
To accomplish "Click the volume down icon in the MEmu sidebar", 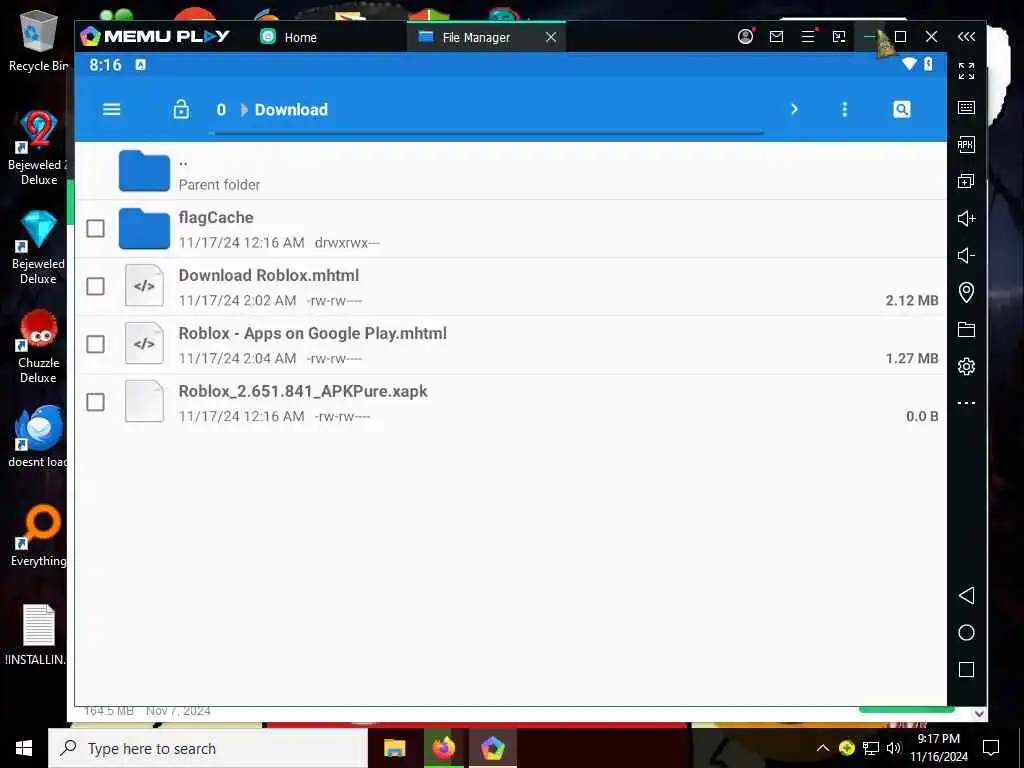I will coord(967,255).
